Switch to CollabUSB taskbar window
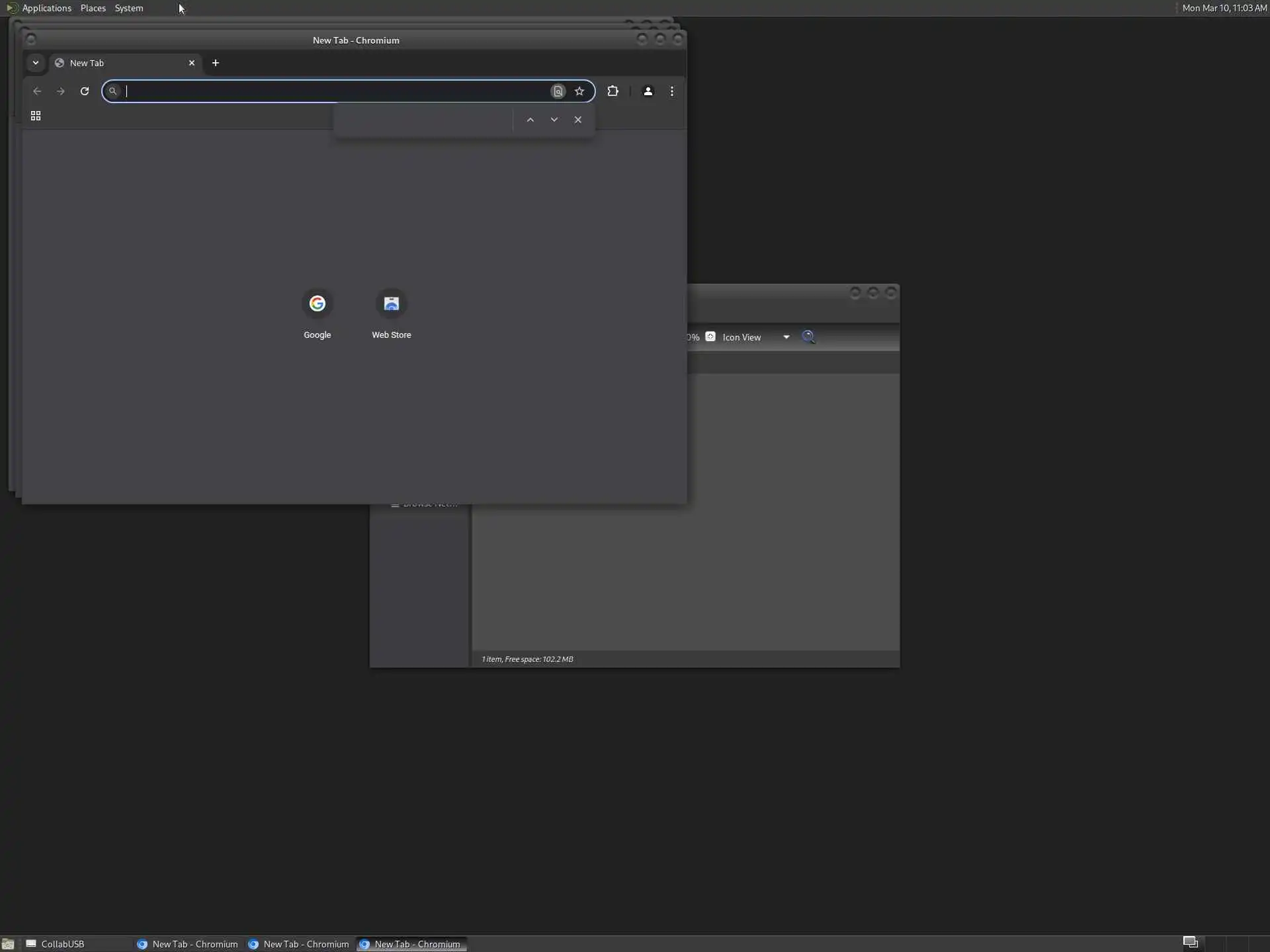 [x=62, y=943]
